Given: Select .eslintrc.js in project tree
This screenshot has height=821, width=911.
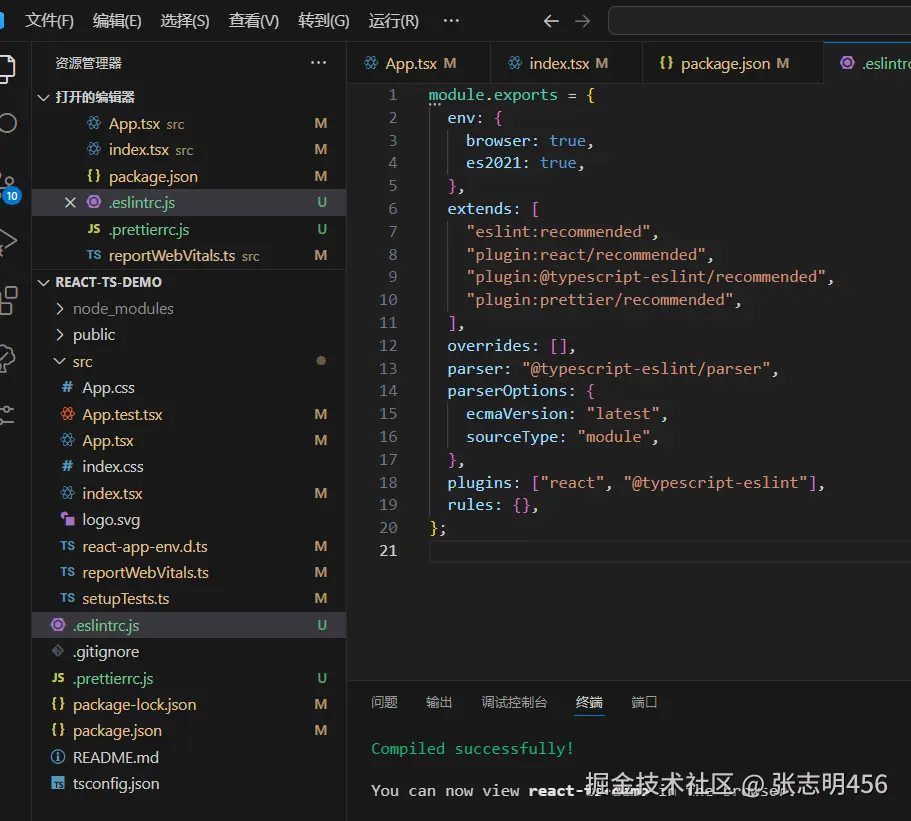Looking at the screenshot, I should click(189, 625).
